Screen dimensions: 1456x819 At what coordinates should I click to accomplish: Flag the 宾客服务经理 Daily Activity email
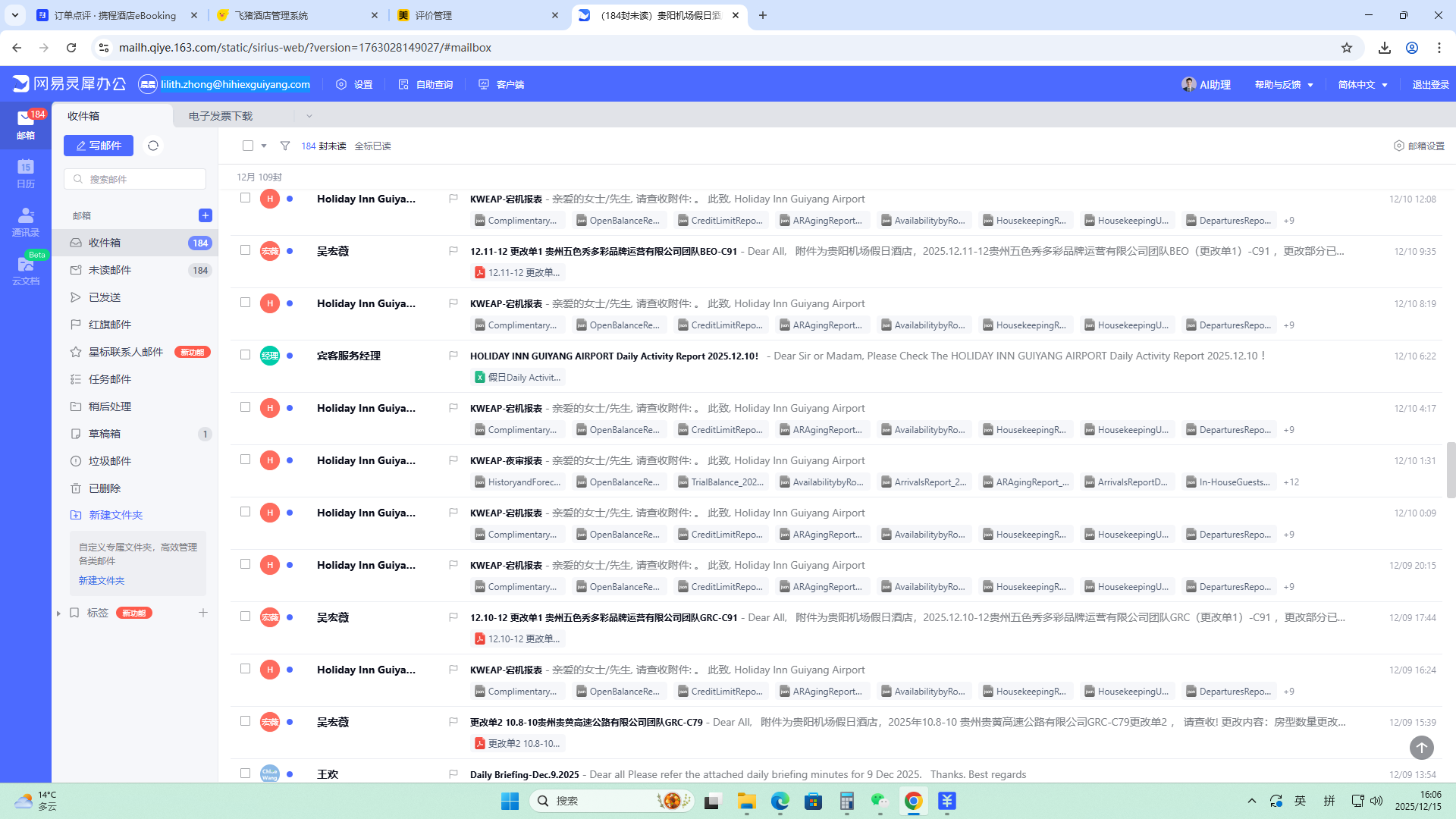point(453,355)
